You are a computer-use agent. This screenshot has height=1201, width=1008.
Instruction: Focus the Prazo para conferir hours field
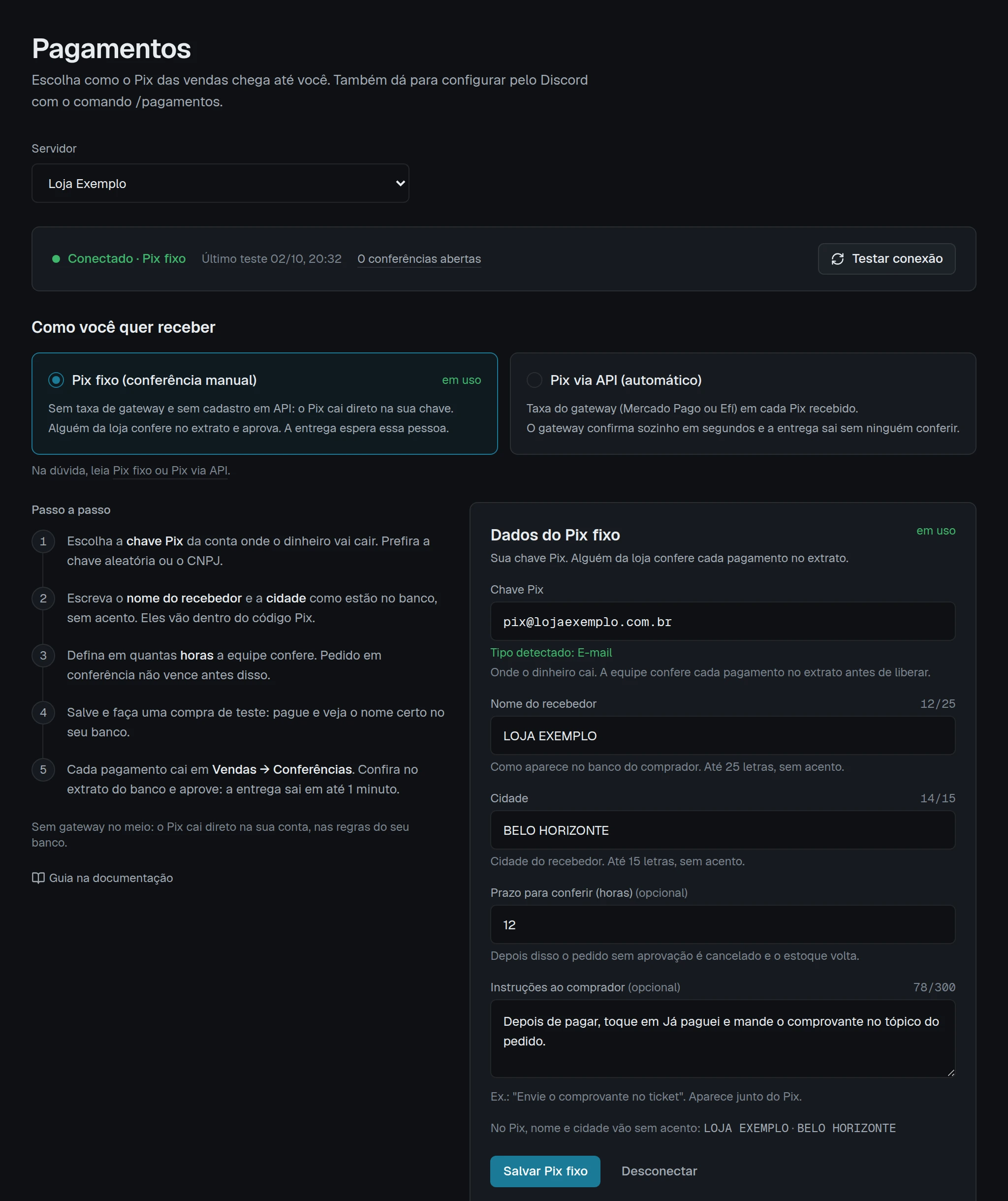722,925
